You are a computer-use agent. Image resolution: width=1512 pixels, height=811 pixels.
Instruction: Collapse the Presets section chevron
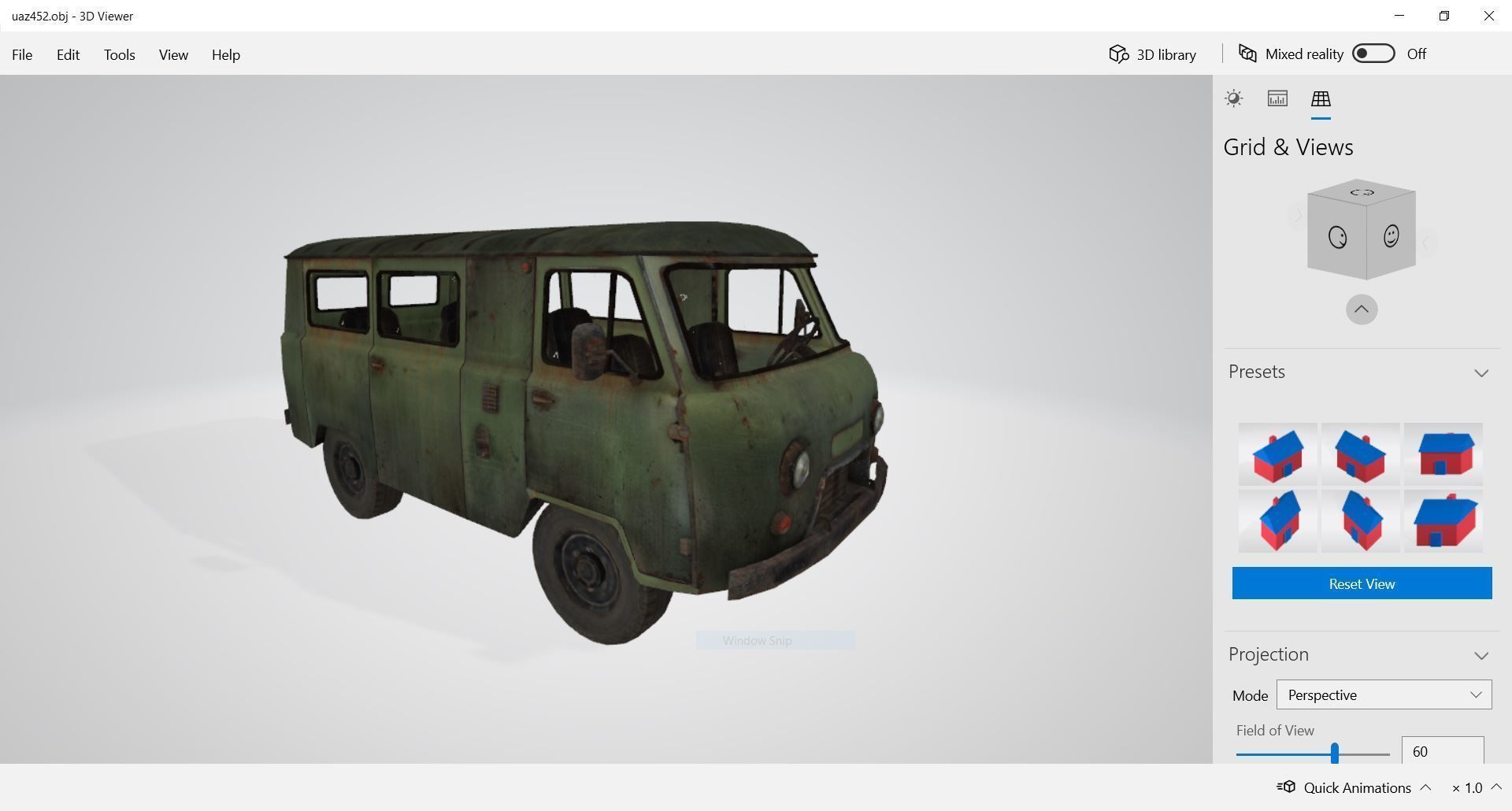tap(1481, 373)
